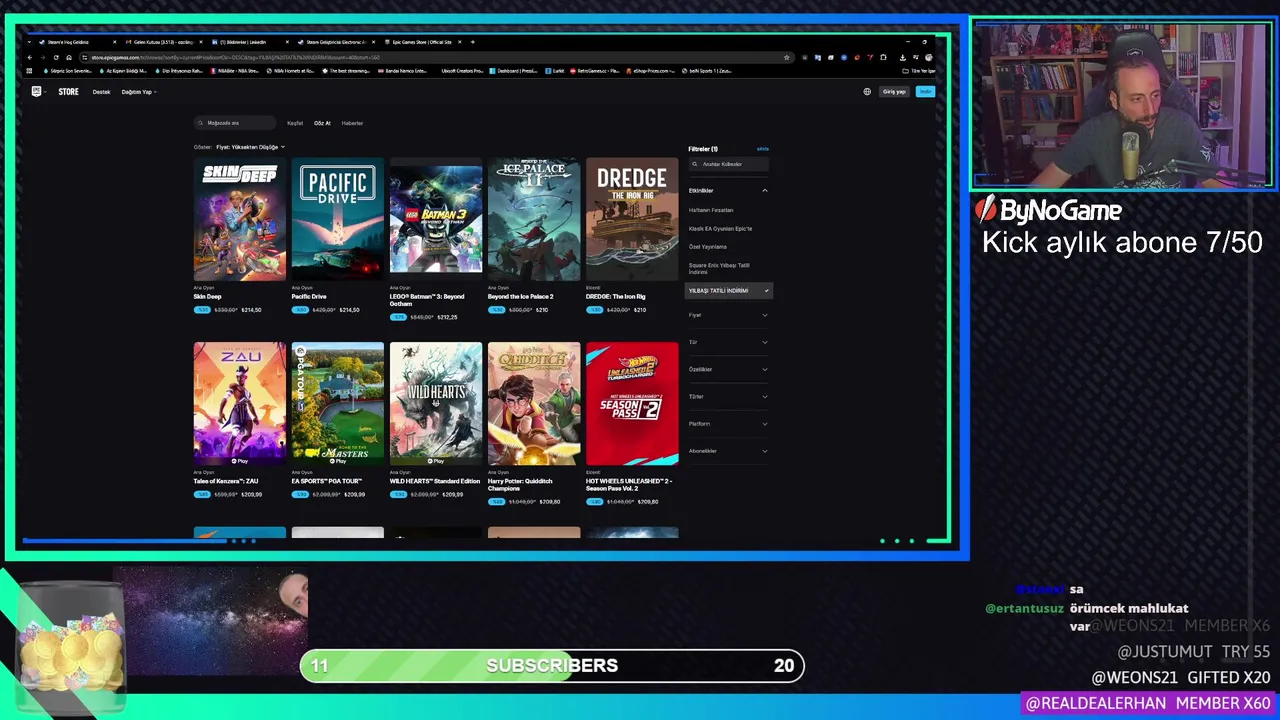Select the YILBAŞI TATİLİ İNDİRİMİ filter checkmark
The height and width of the screenshot is (720, 1280).
(x=766, y=291)
